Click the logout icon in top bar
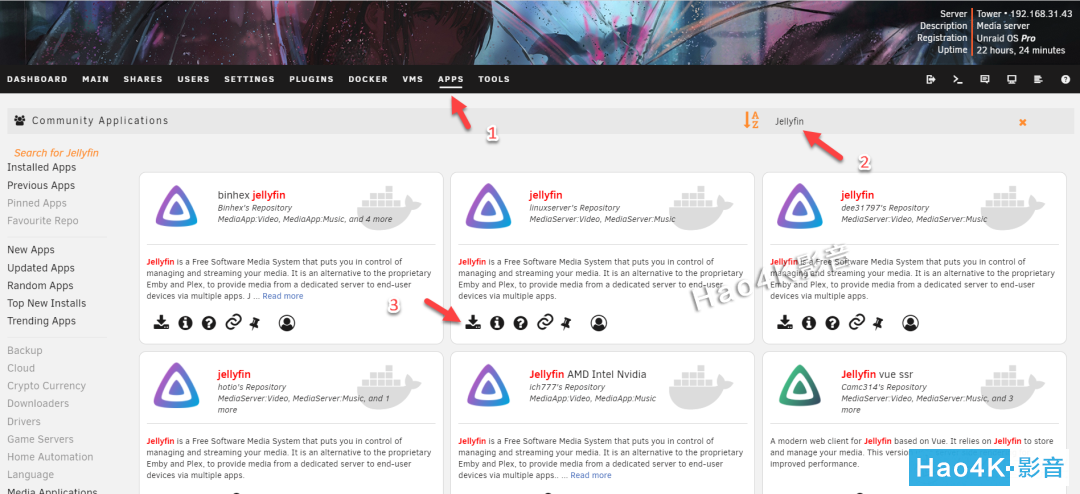Image resolution: width=1080 pixels, height=494 pixels. pyautogui.click(x=931, y=79)
